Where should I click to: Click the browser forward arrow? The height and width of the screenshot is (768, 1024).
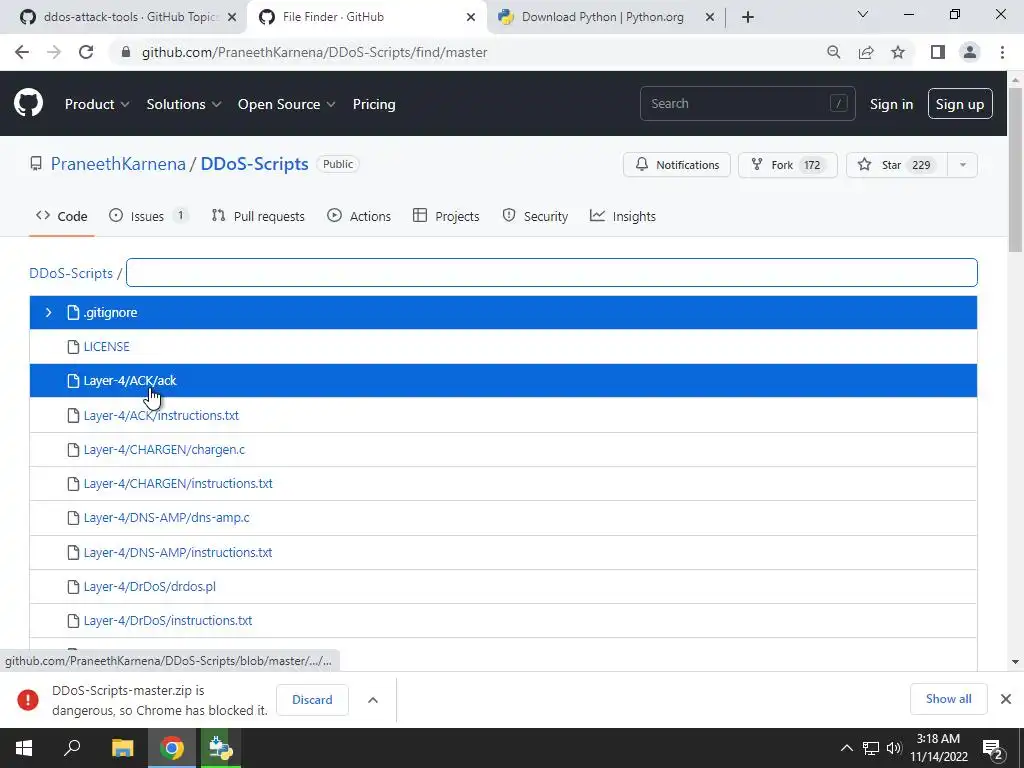pos(54,52)
